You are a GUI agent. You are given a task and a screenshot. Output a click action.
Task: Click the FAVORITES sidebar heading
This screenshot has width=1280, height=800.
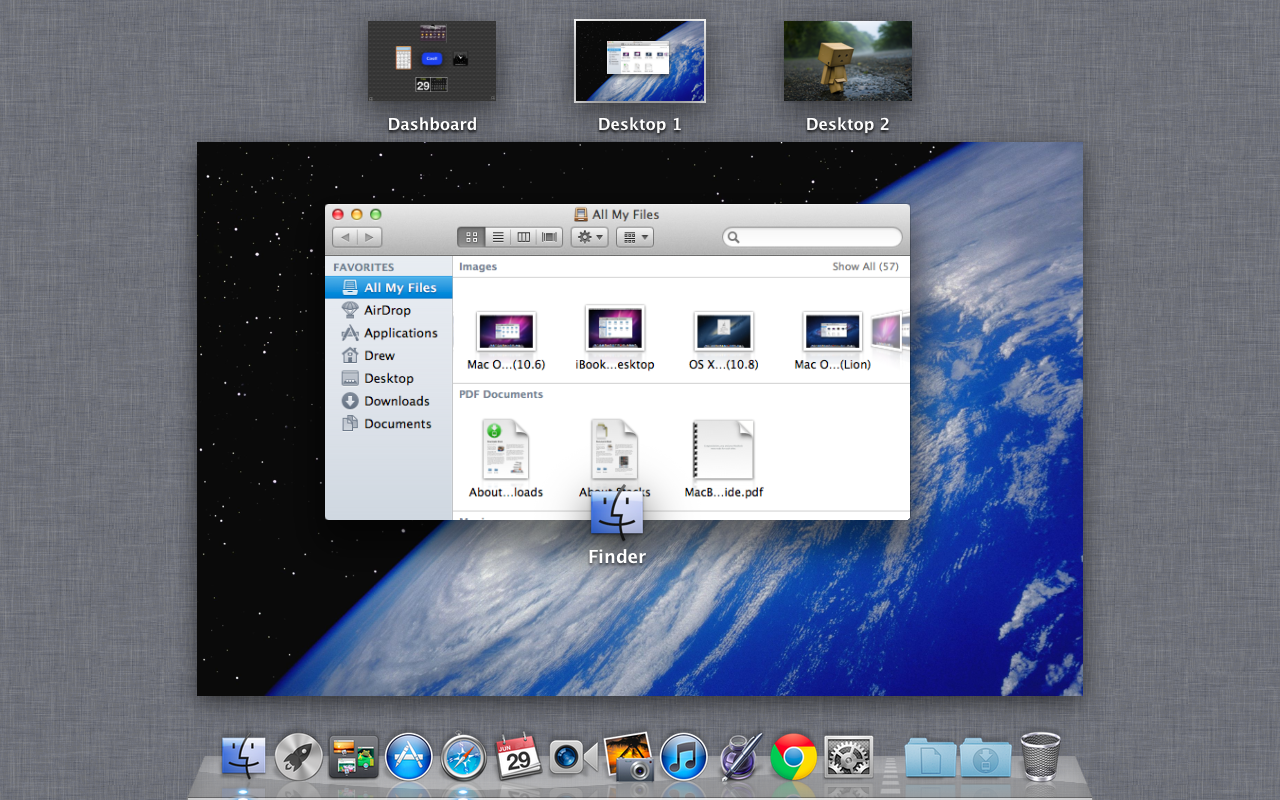pos(364,267)
